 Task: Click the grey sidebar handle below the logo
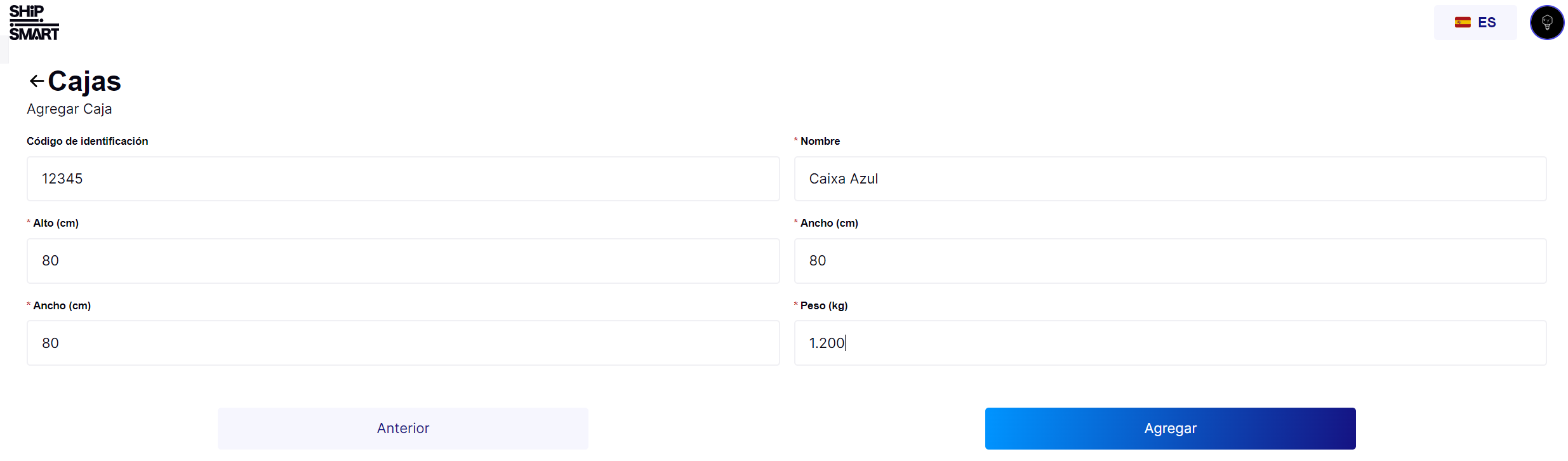[4, 50]
